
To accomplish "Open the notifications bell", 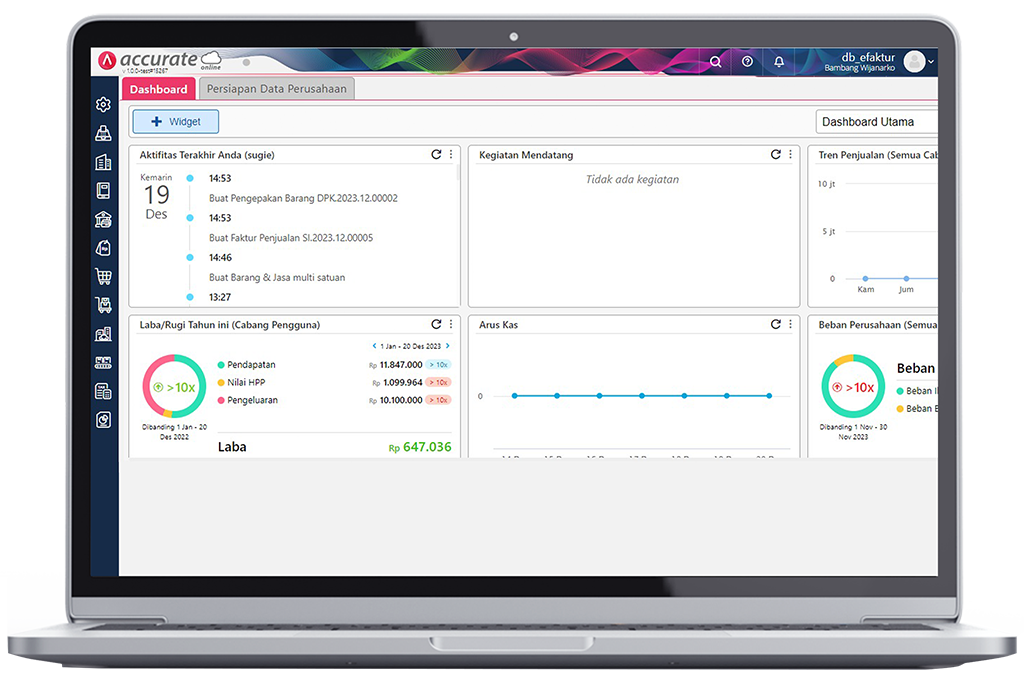I will click(779, 61).
